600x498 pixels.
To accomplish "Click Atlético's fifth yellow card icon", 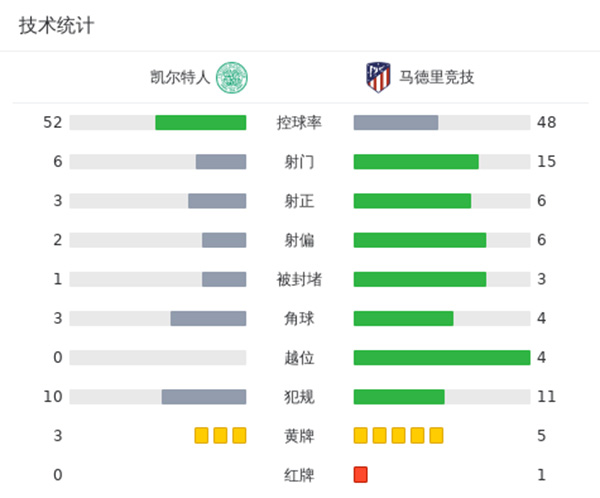I will (436, 435).
